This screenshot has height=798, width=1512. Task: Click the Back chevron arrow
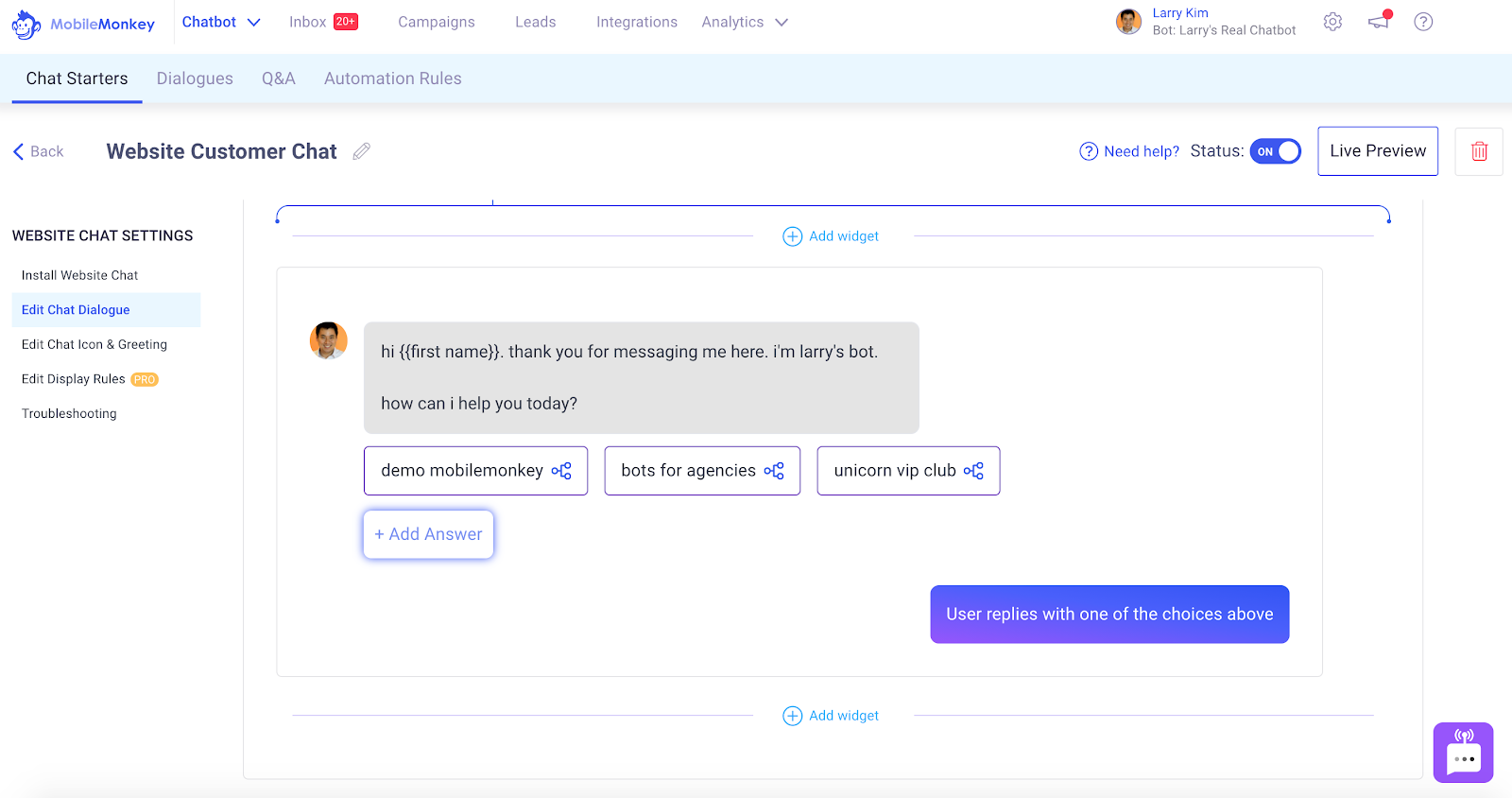pos(18,151)
